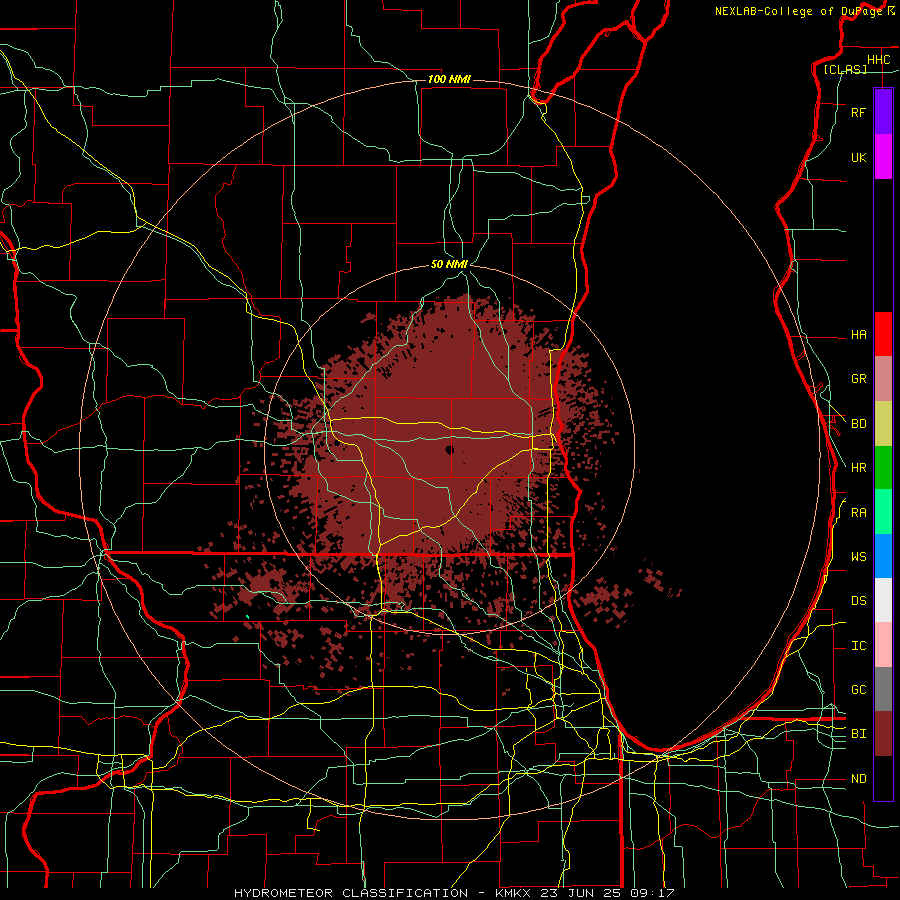900x900 pixels.
Task: Click the KMKX station identifier
Action: 513,893
